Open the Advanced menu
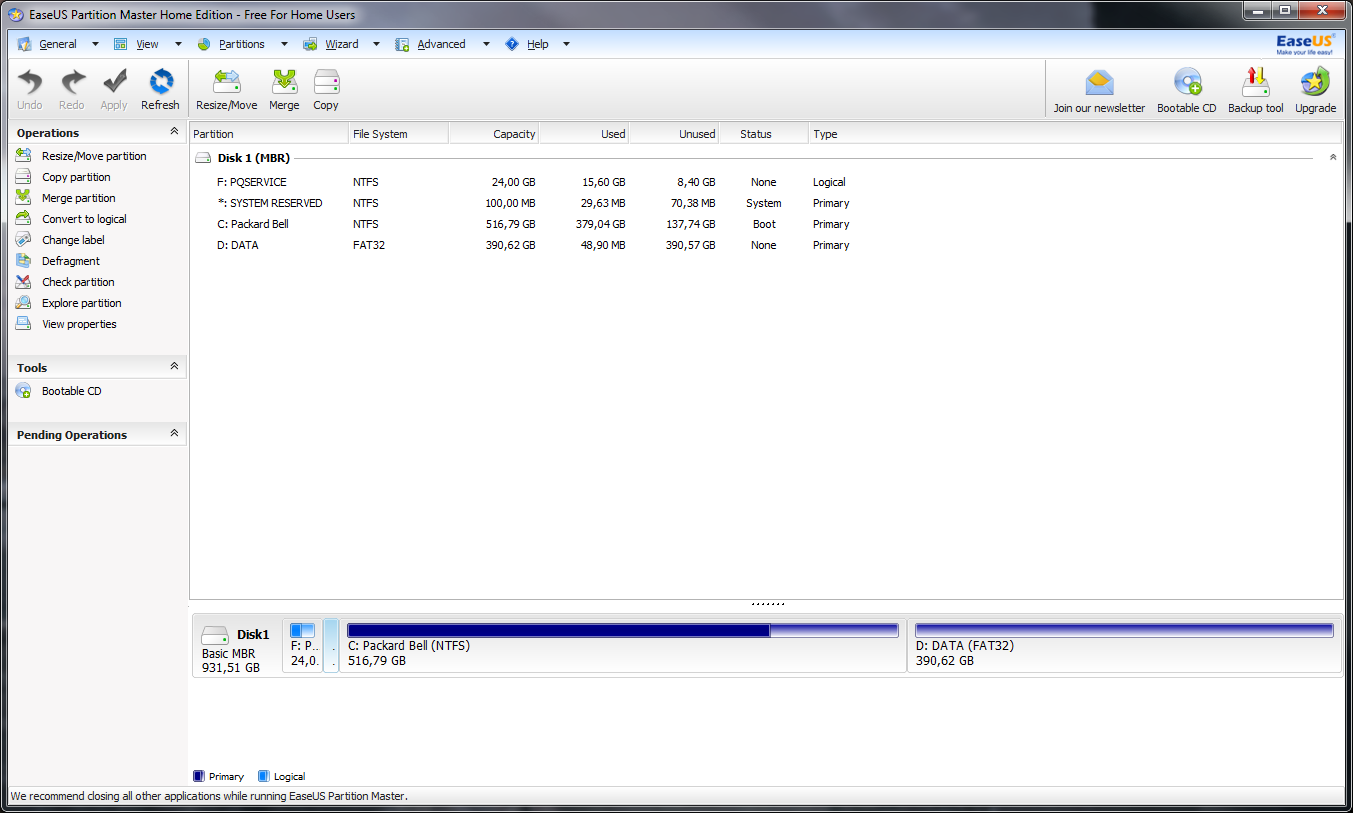This screenshot has height=813, width=1353. 441,44
